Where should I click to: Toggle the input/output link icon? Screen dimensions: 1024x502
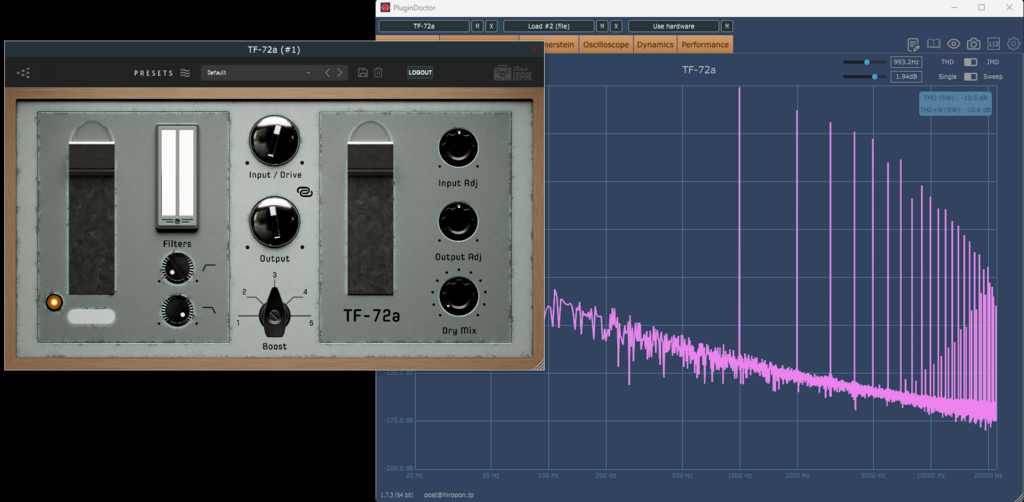click(304, 192)
